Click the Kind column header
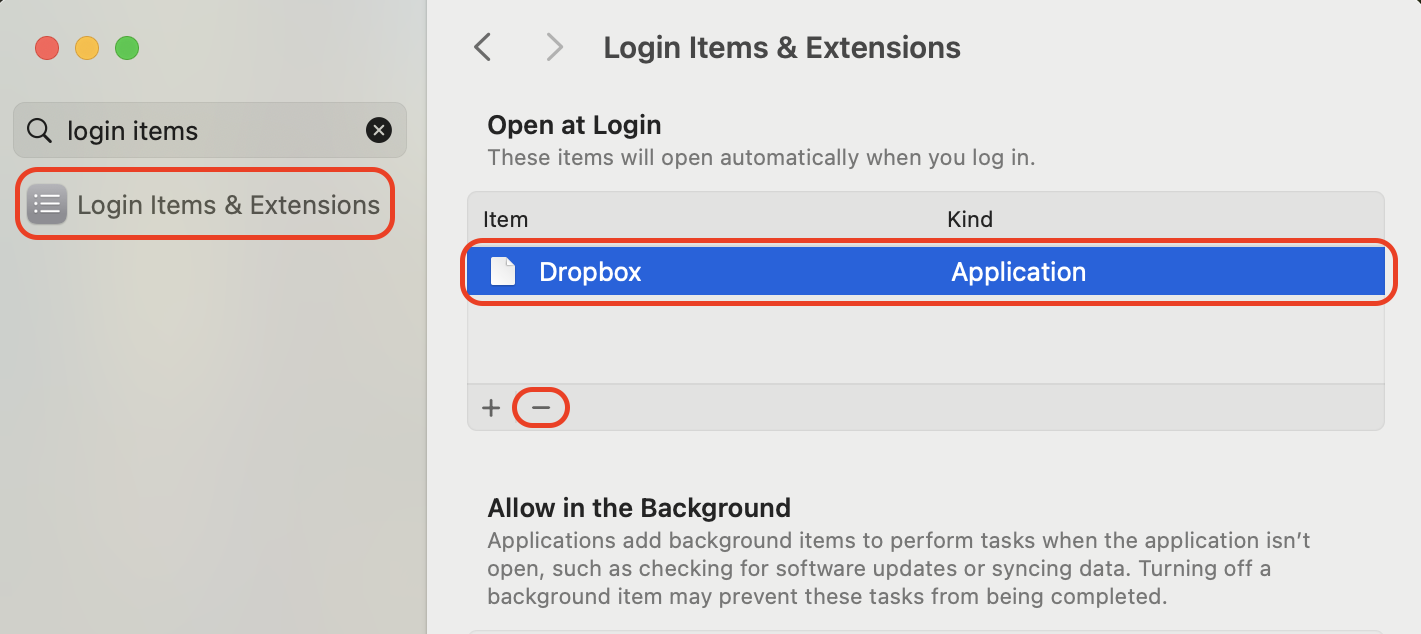Screen dimensions: 1421x634 click(969, 218)
